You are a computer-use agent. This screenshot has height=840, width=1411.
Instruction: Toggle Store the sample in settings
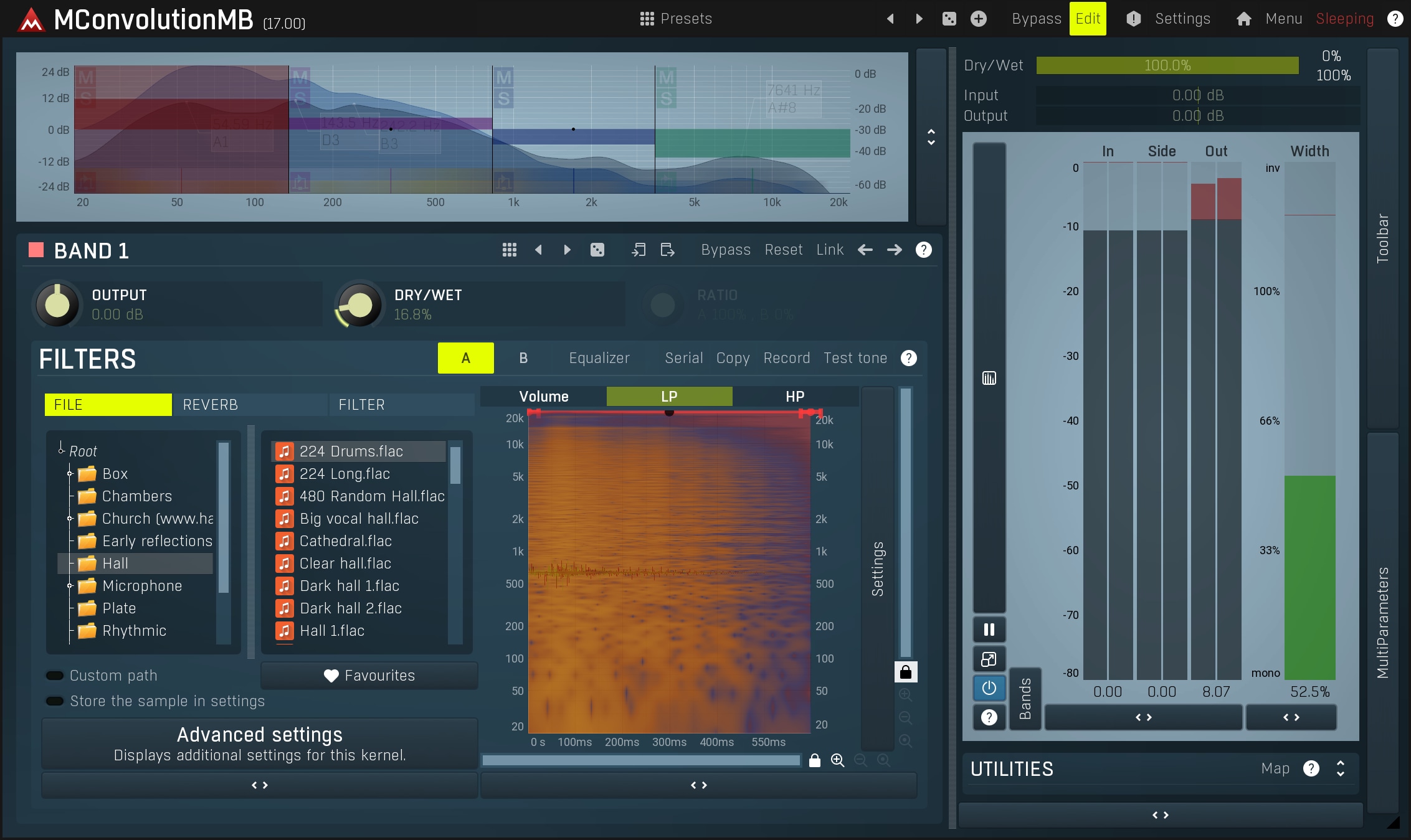point(55,701)
